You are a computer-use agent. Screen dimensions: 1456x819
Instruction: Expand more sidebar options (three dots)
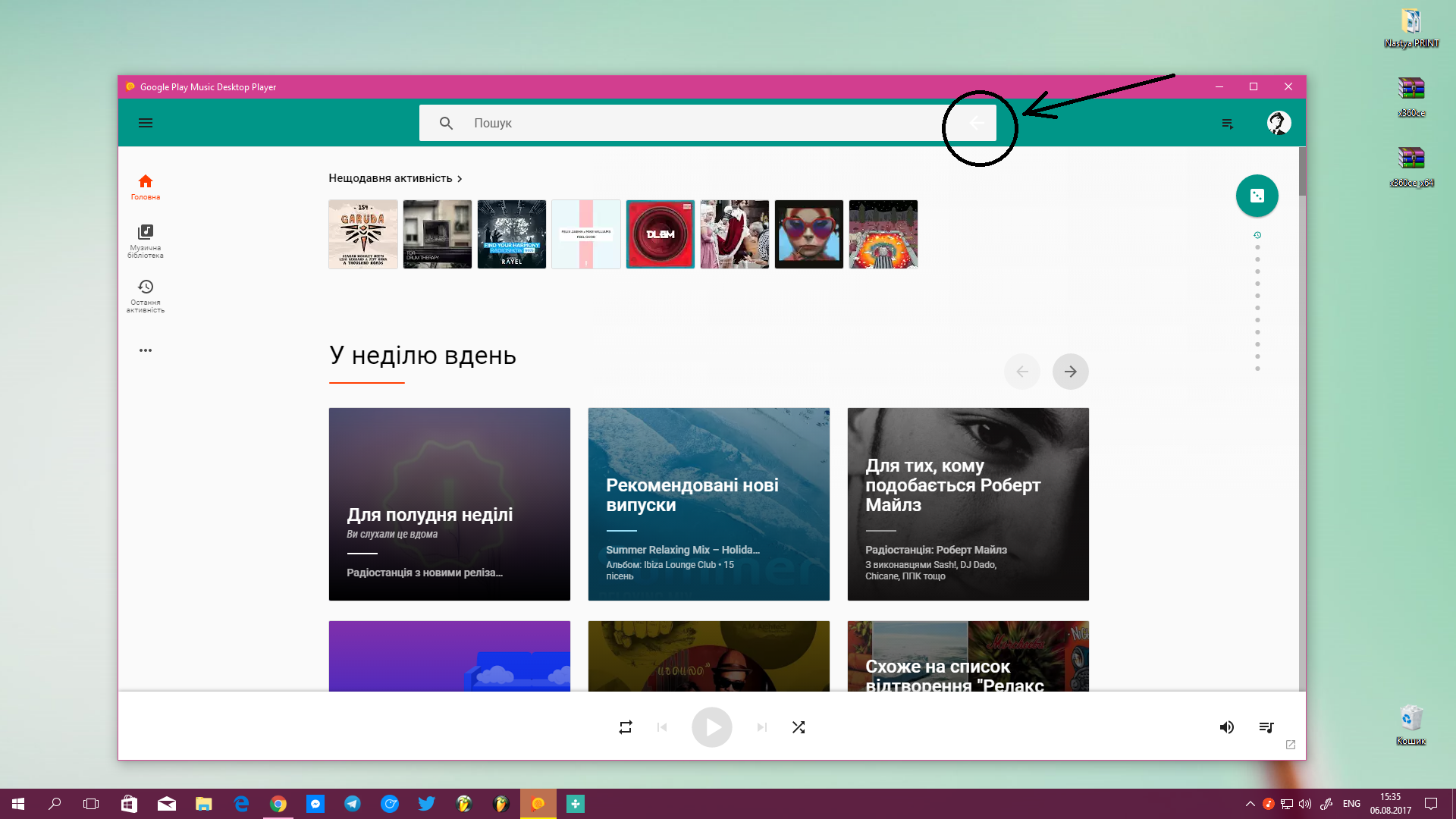coord(146,350)
